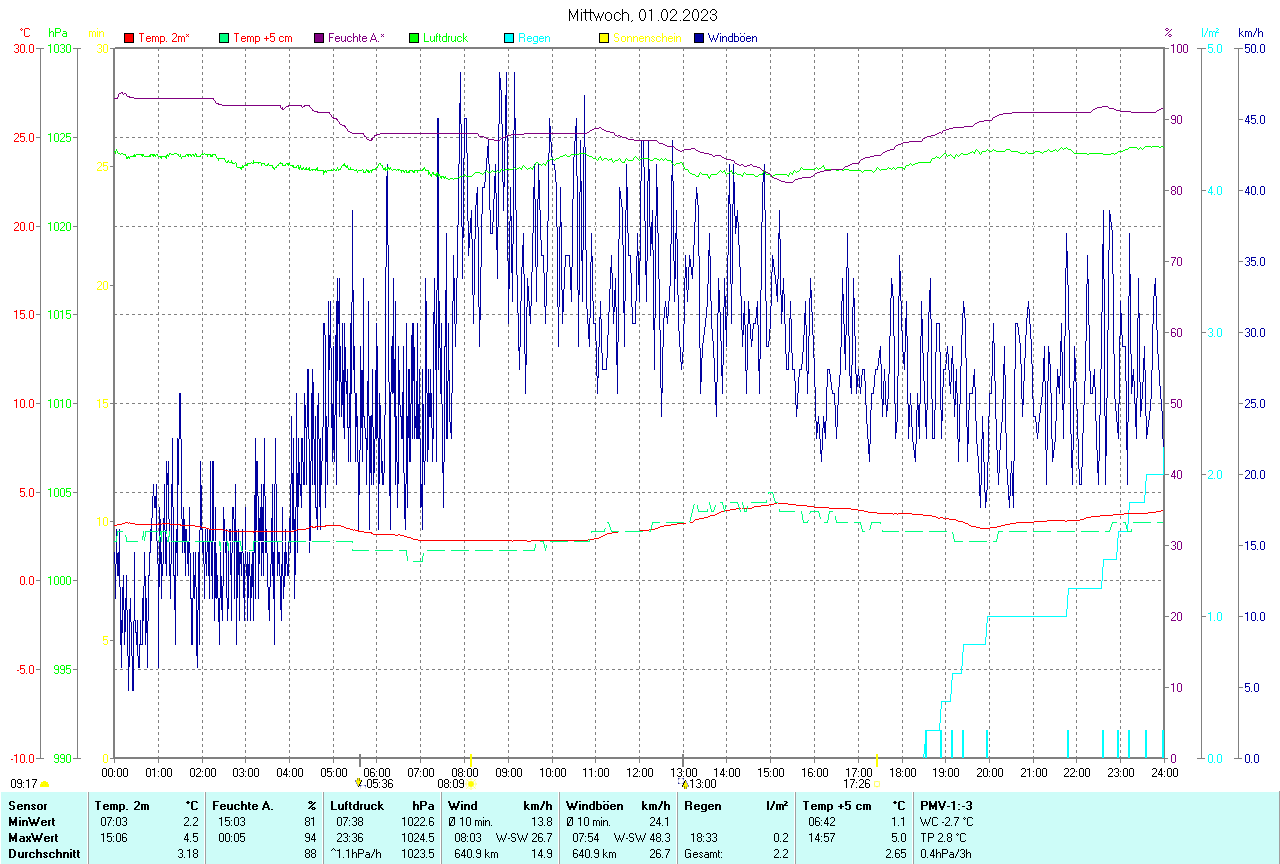This screenshot has height=864, width=1280.
Task: Select the Feuchte A.* legend label
Action: (356, 38)
